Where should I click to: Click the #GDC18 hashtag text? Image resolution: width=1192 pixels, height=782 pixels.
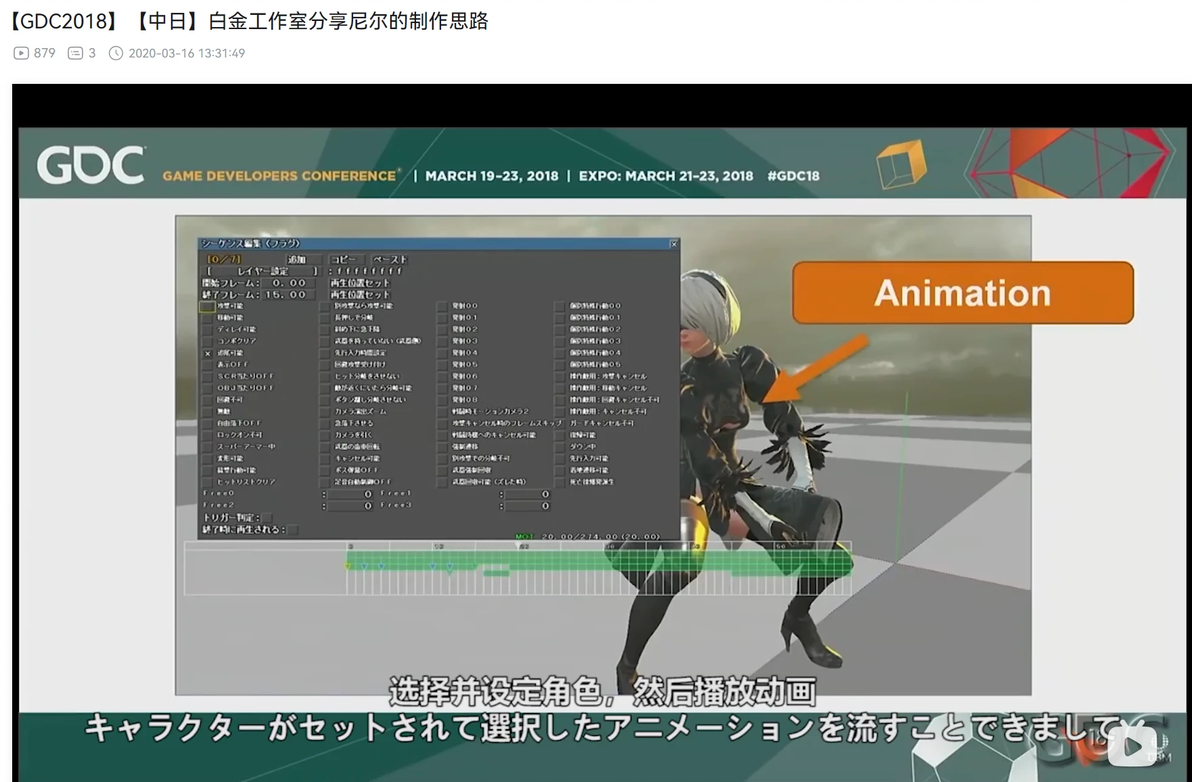[x=793, y=176]
